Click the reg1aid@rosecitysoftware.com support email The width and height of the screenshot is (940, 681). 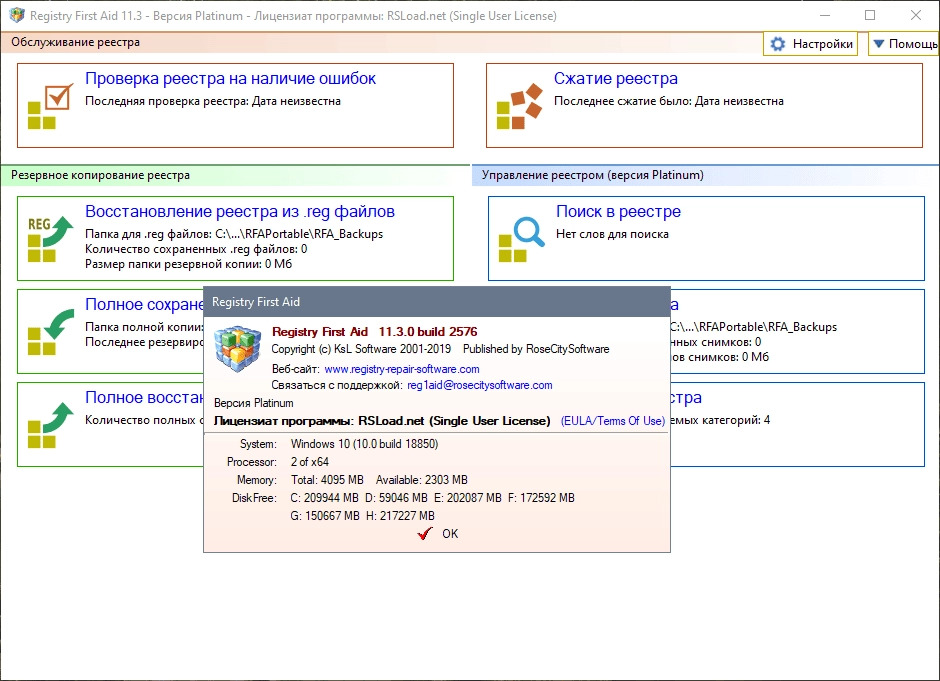[480, 385]
